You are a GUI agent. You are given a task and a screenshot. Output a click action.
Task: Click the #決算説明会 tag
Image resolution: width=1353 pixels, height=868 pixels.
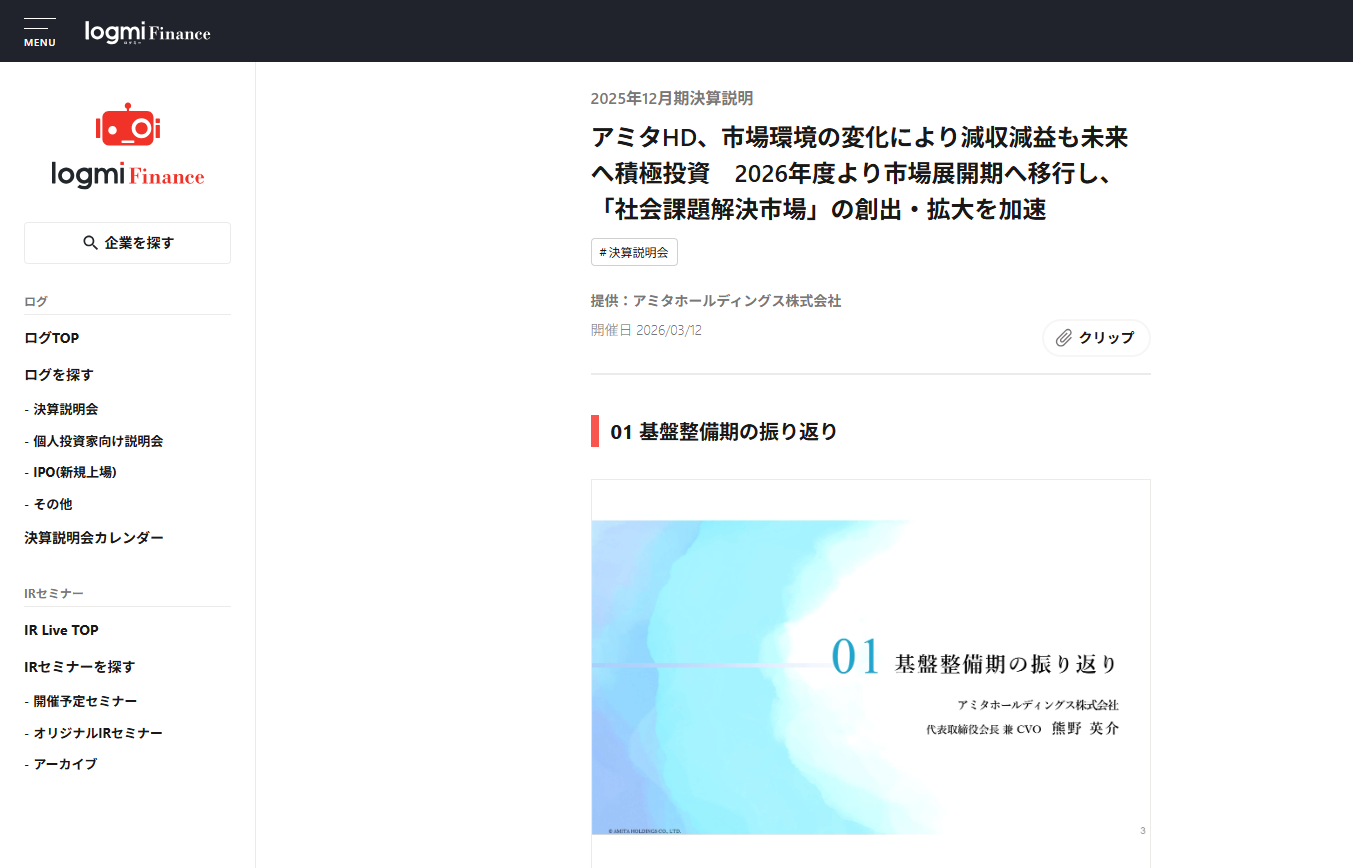(x=634, y=252)
